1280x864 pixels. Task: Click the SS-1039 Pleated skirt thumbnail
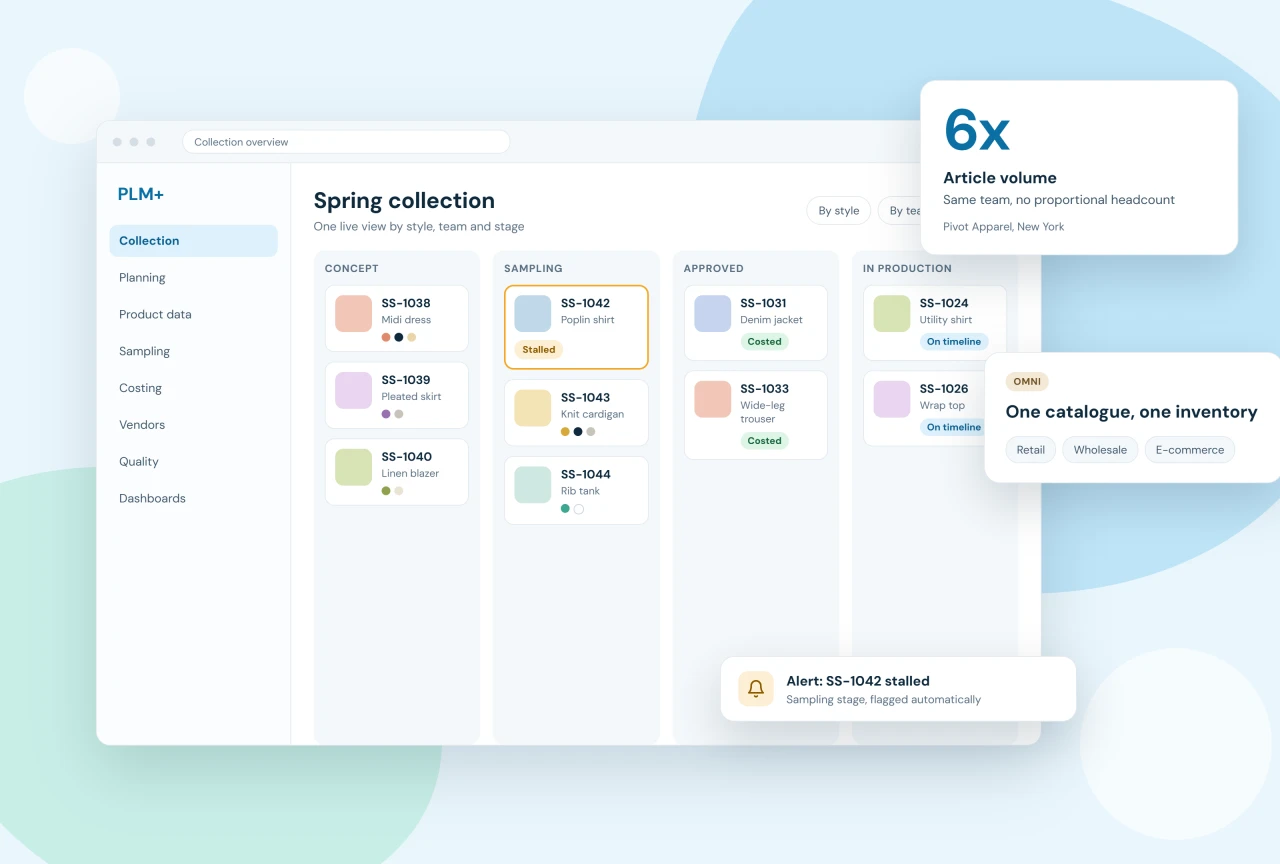[354, 390]
